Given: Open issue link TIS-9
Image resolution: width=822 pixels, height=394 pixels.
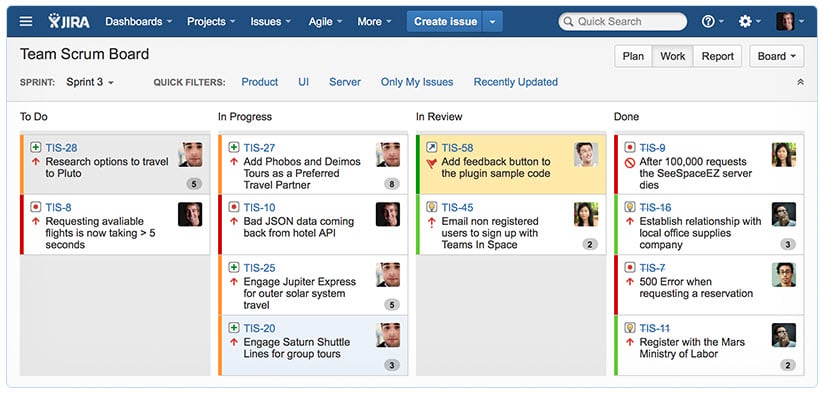Looking at the screenshot, I should 652,148.
